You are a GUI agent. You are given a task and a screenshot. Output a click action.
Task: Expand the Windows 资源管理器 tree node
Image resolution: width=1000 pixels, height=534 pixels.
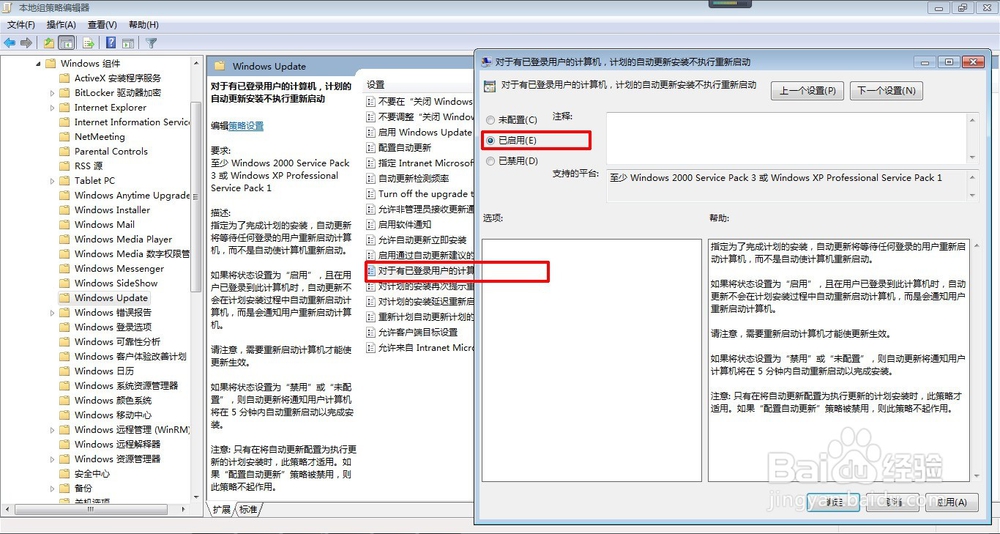52,459
